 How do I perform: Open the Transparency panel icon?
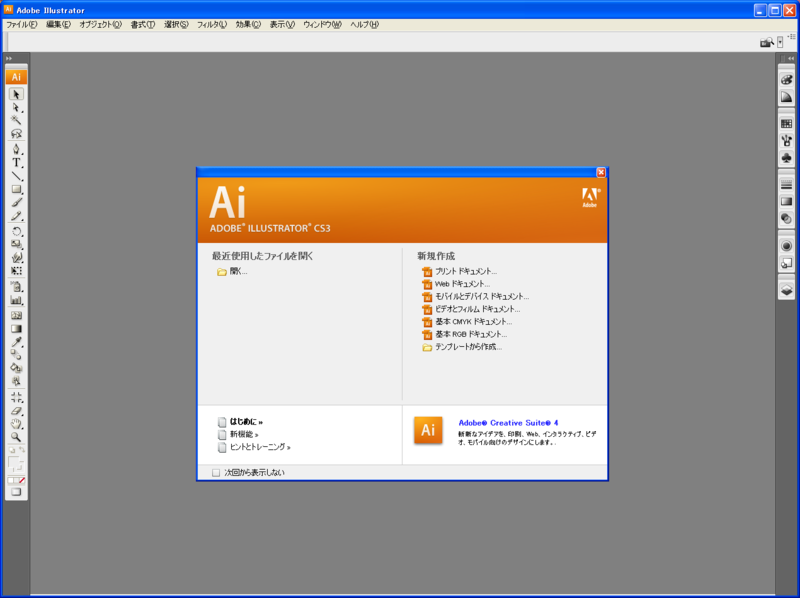click(x=786, y=219)
